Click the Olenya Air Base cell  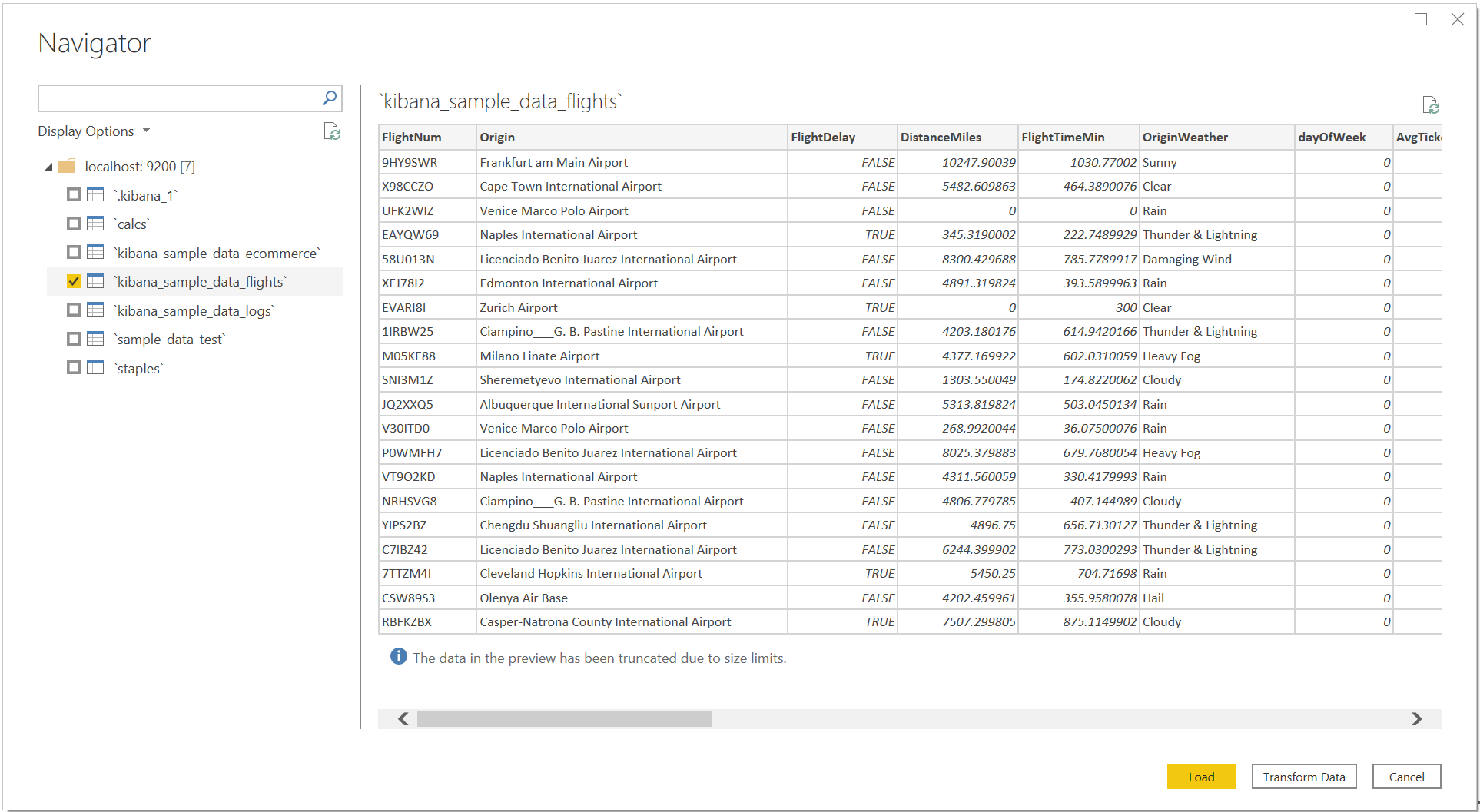tap(632, 598)
